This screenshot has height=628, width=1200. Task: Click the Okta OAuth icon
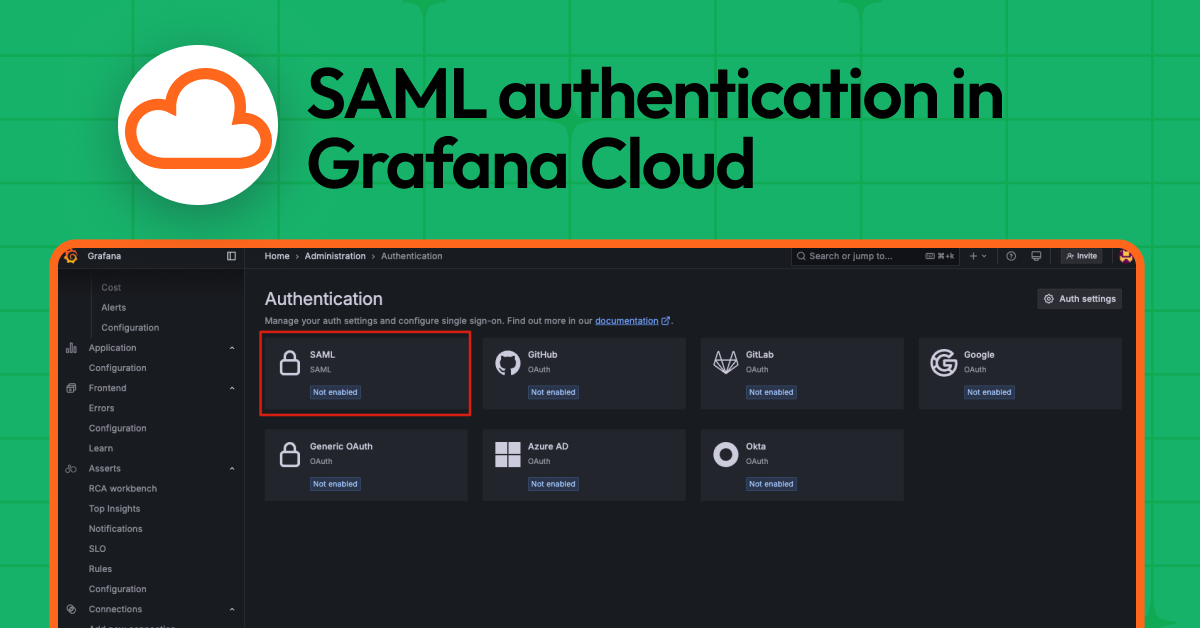tap(726, 454)
